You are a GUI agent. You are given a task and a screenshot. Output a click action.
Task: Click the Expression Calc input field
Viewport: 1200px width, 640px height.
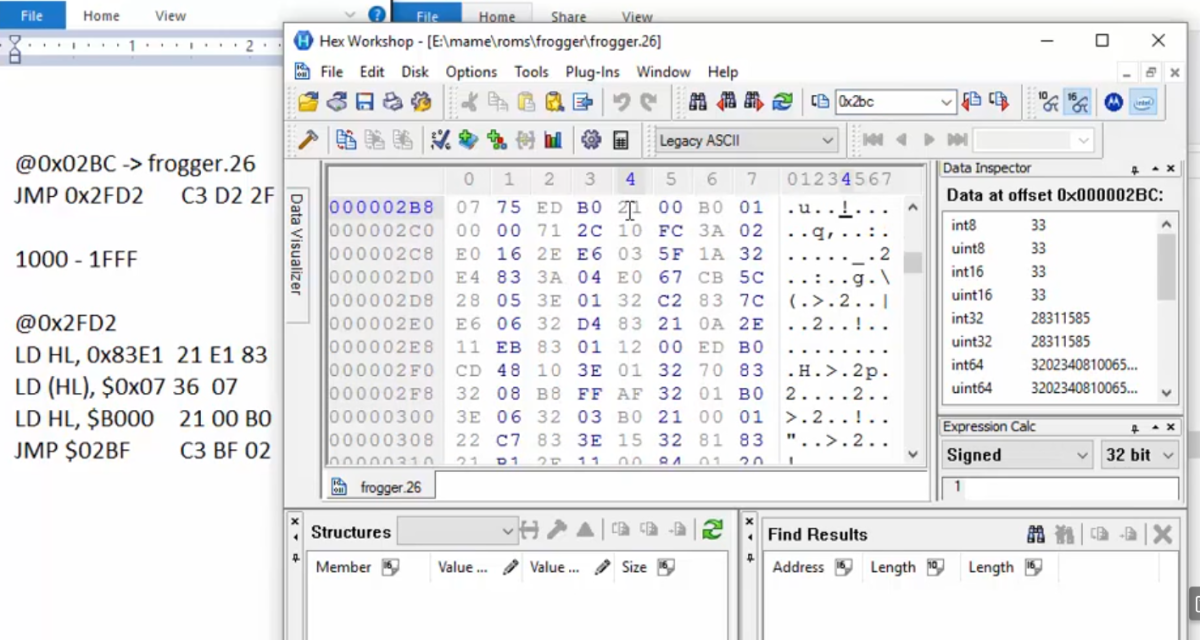(1060, 487)
